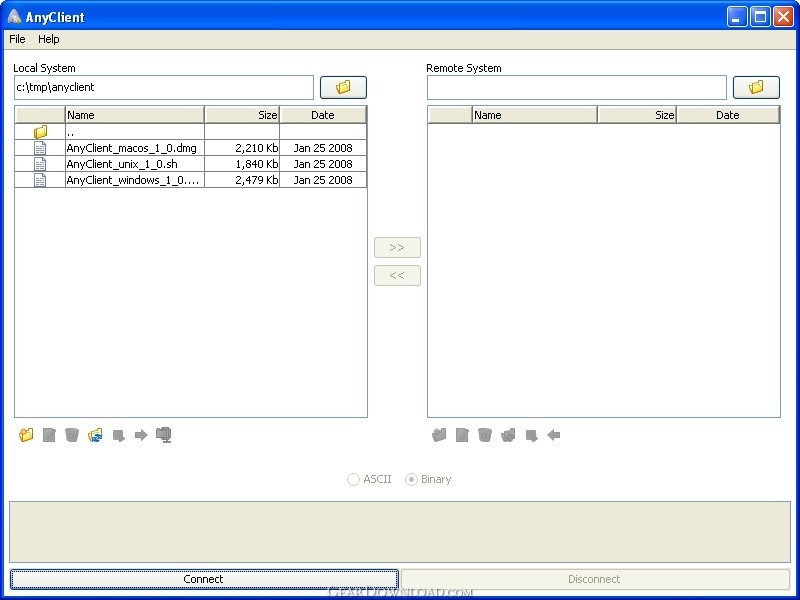Screen dimensions: 800x600
Task: Select the Binary transfer mode
Action: click(428, 480)
